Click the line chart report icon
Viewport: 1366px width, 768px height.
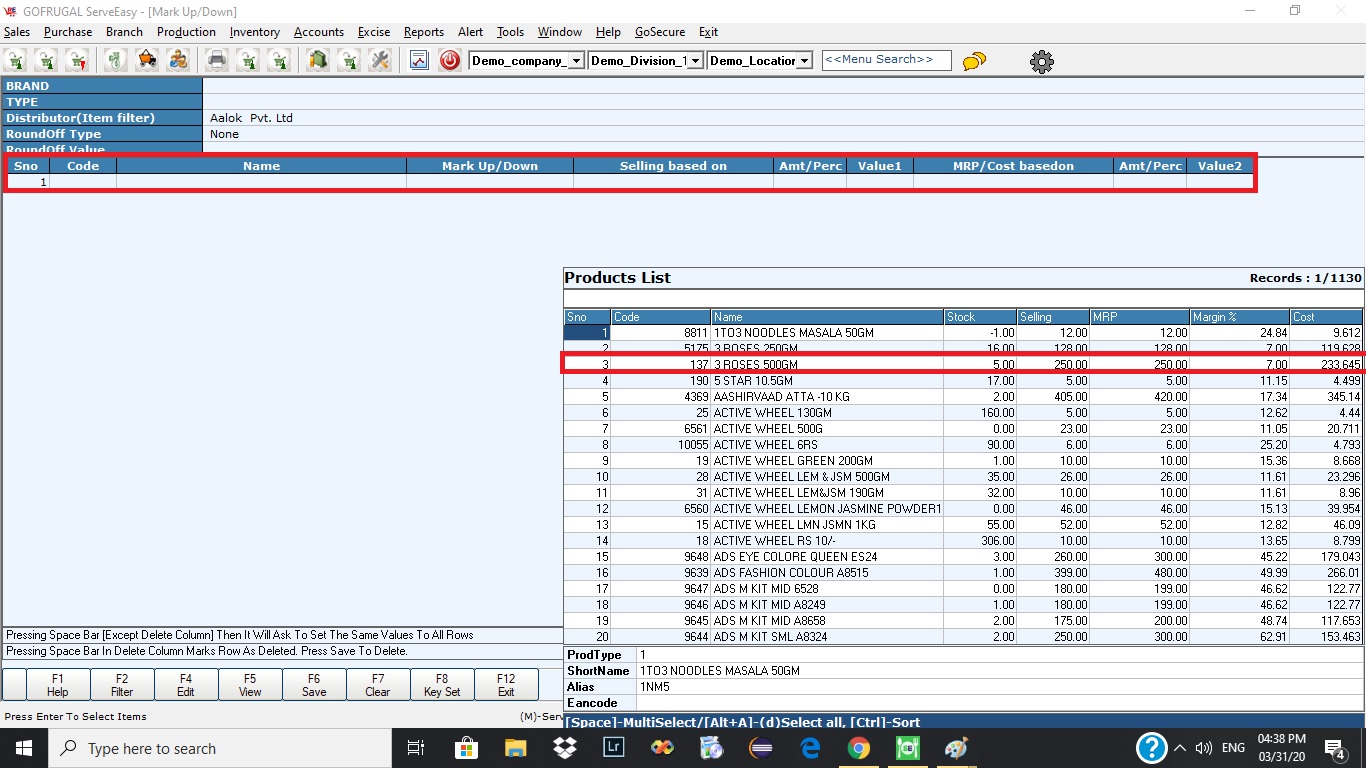tap(419, 61)
